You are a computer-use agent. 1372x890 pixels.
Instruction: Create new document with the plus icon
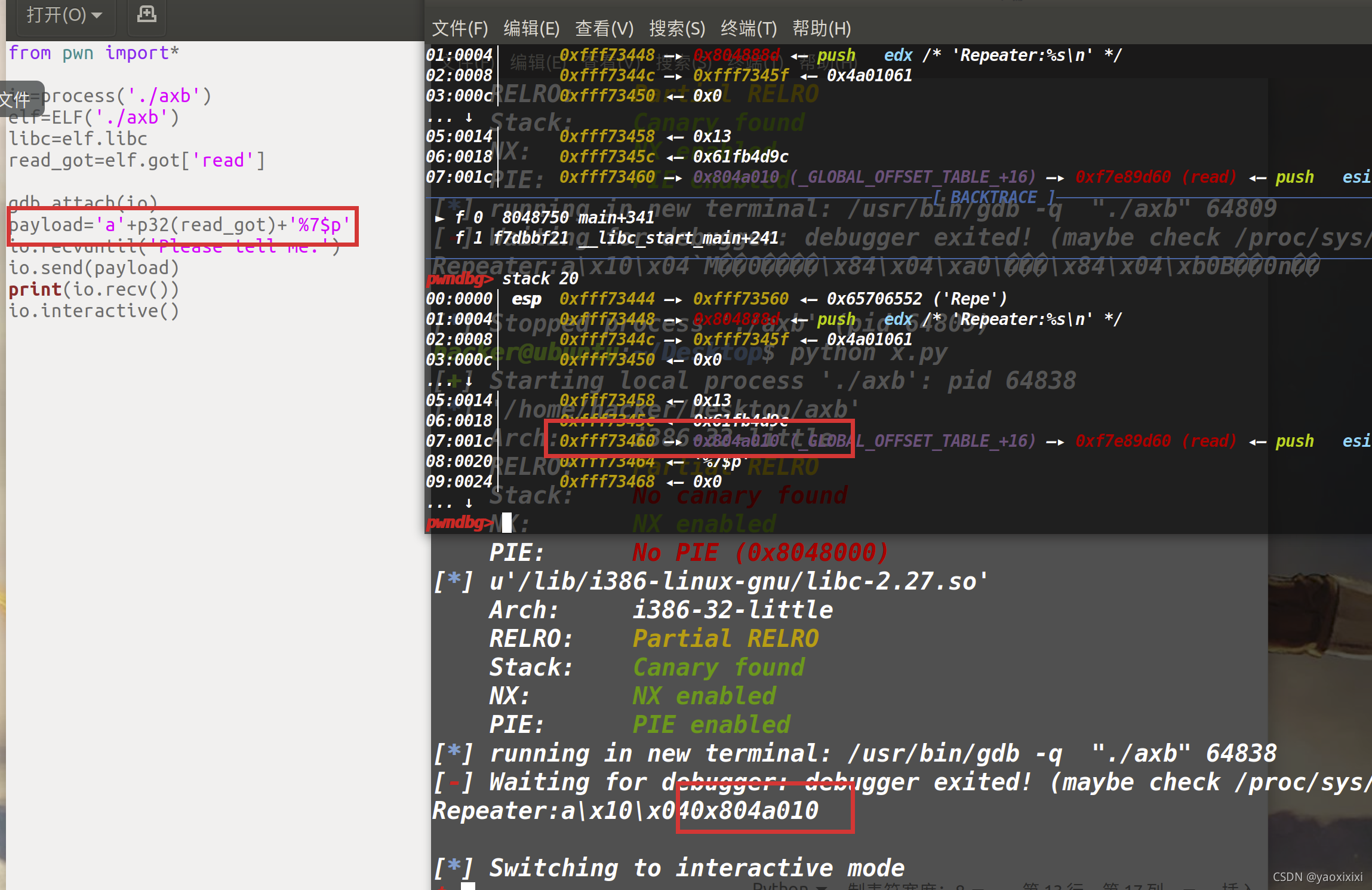[146, 14]
